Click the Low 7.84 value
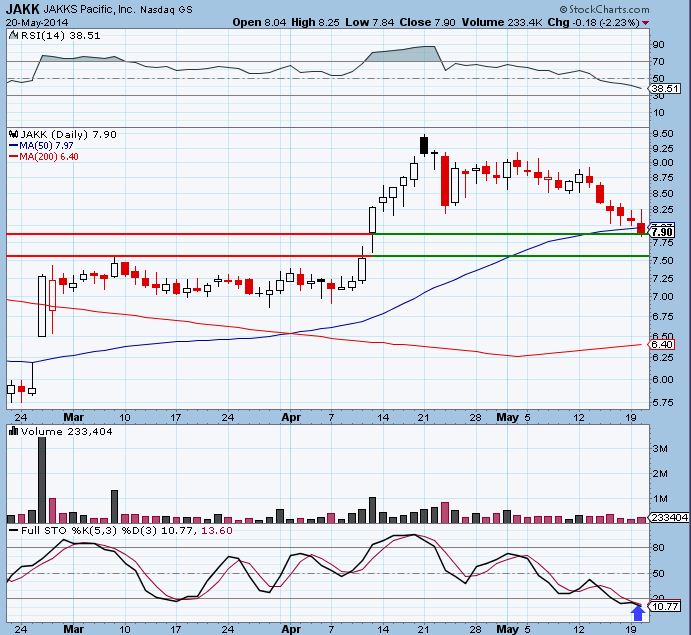 pos(369,22)
